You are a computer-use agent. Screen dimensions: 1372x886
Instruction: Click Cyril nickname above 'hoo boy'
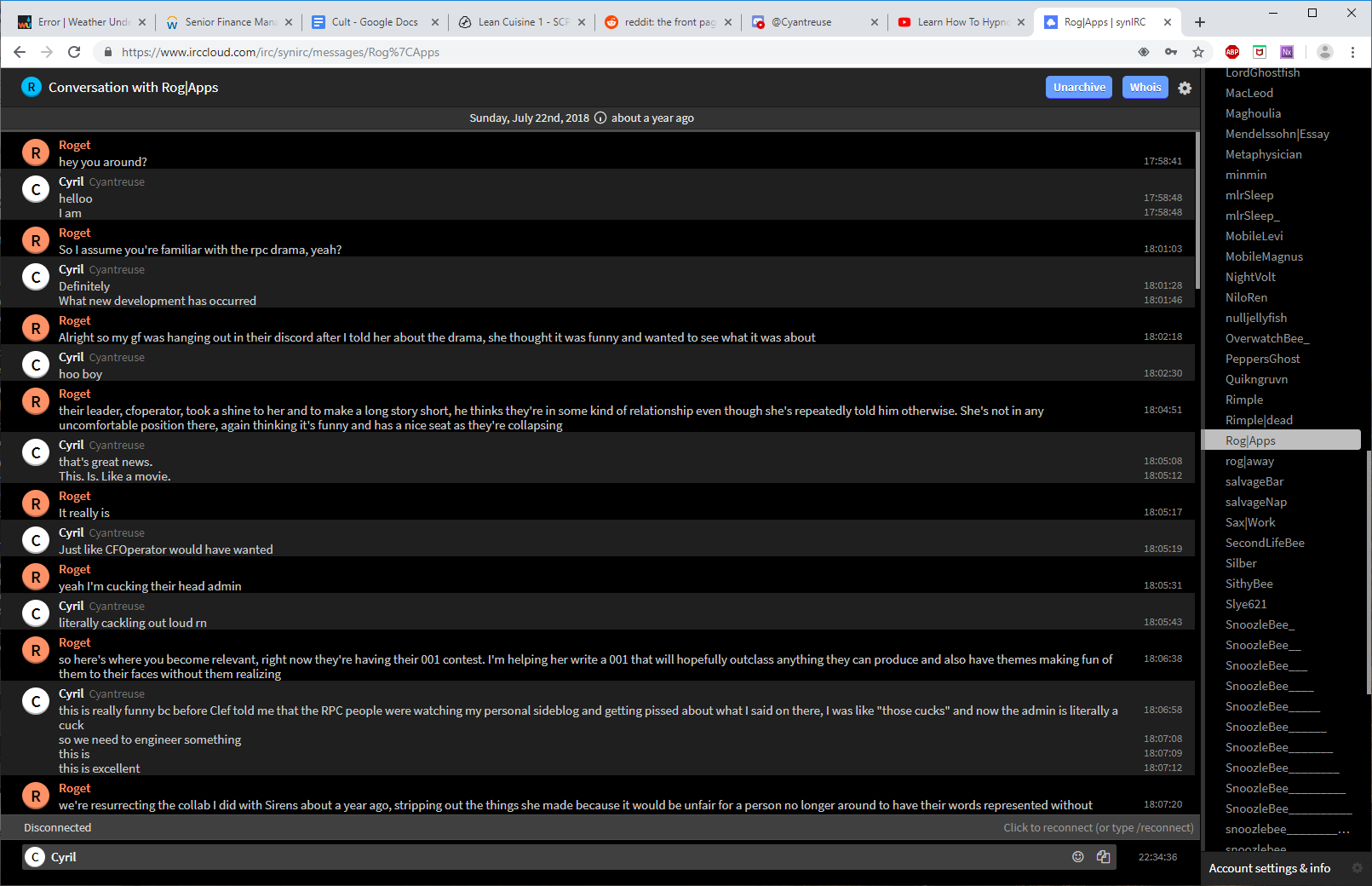[x=72, y=357]
